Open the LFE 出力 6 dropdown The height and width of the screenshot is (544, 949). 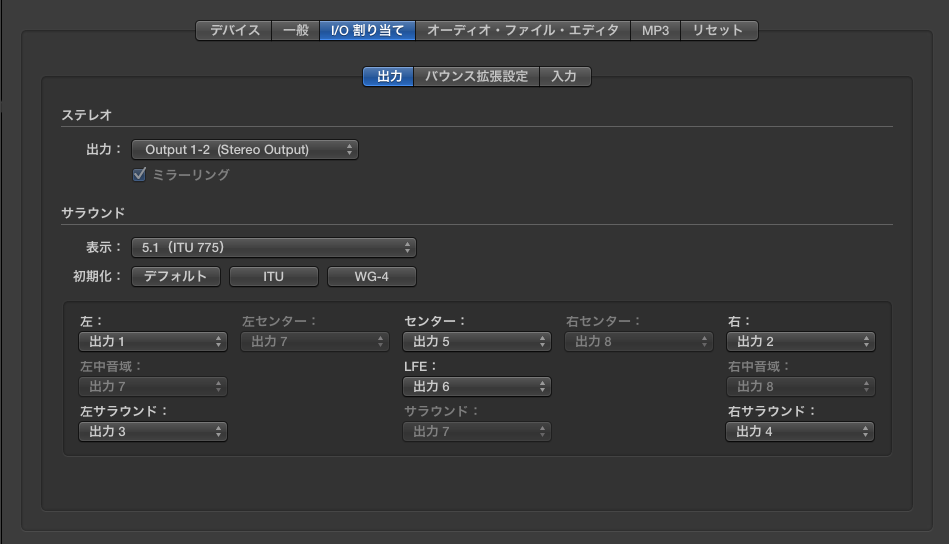click(477, 386)
